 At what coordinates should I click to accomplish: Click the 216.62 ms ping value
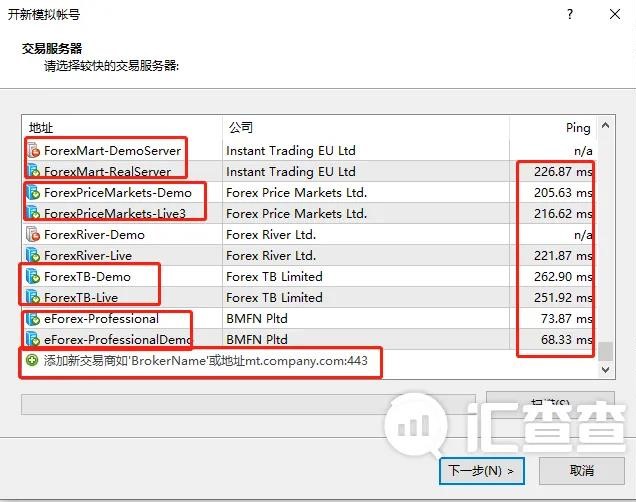coord(563,214)
